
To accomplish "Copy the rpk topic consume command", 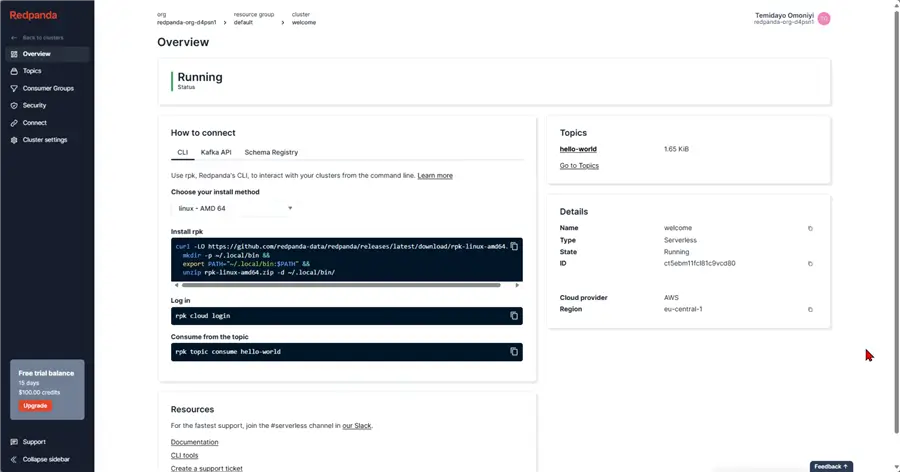I will (514, 351).
